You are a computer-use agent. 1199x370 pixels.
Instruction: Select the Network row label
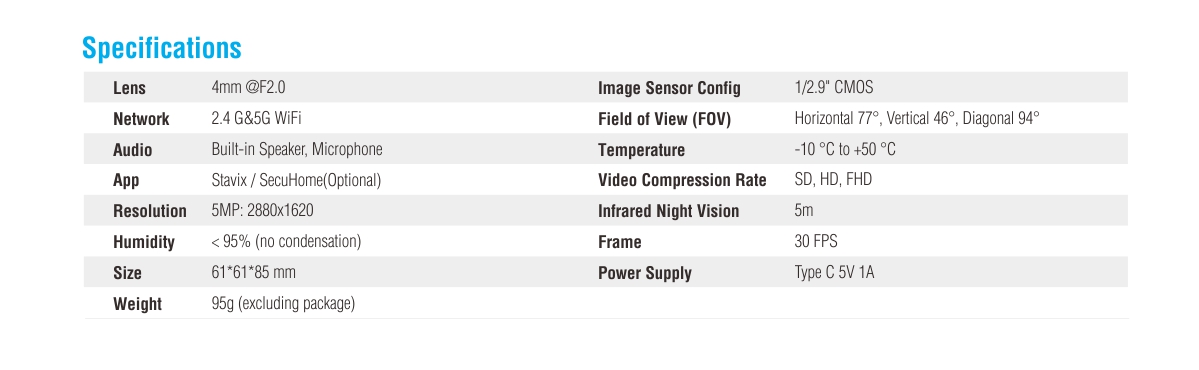point(141,119)
